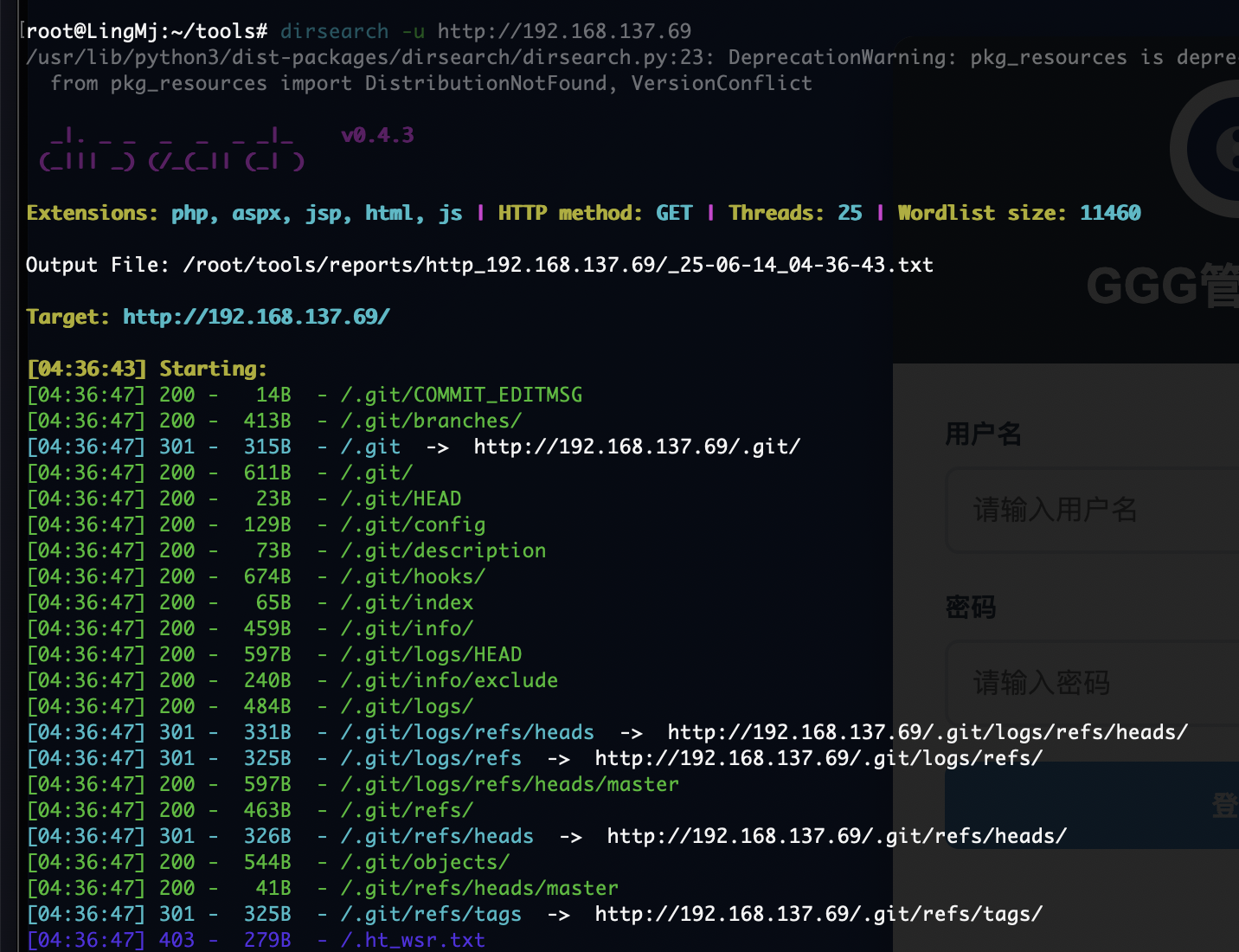Click the 484B /.git/logs/ result path
Screen dimensions: 1239x952
[x=407, y=706]
